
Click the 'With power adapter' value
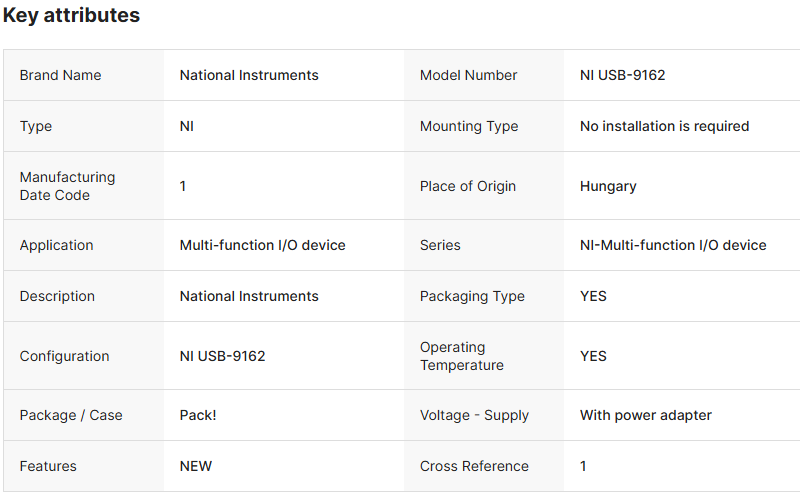pyautogui.click(x=646, y=415)
